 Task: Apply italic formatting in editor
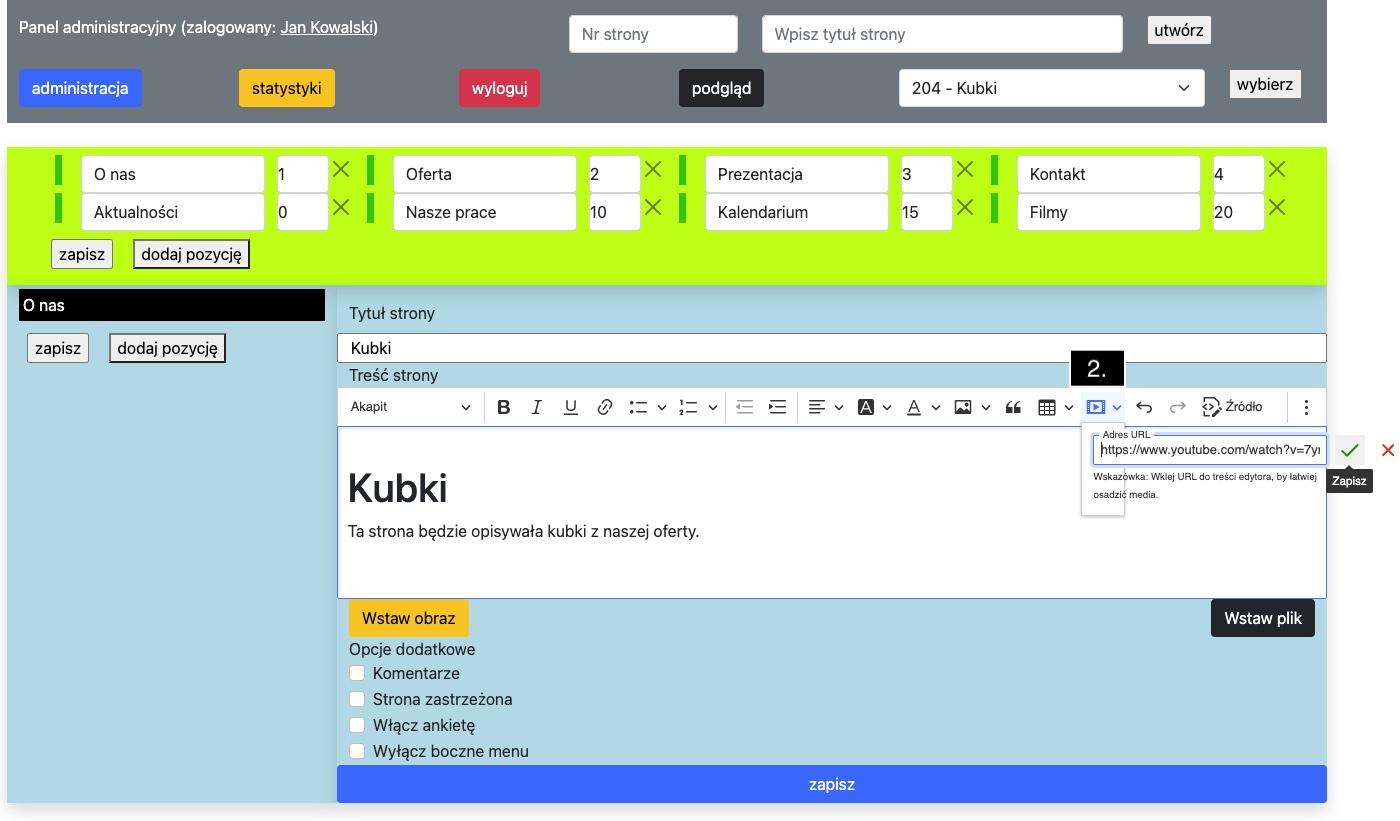click(x=537, y=407)
